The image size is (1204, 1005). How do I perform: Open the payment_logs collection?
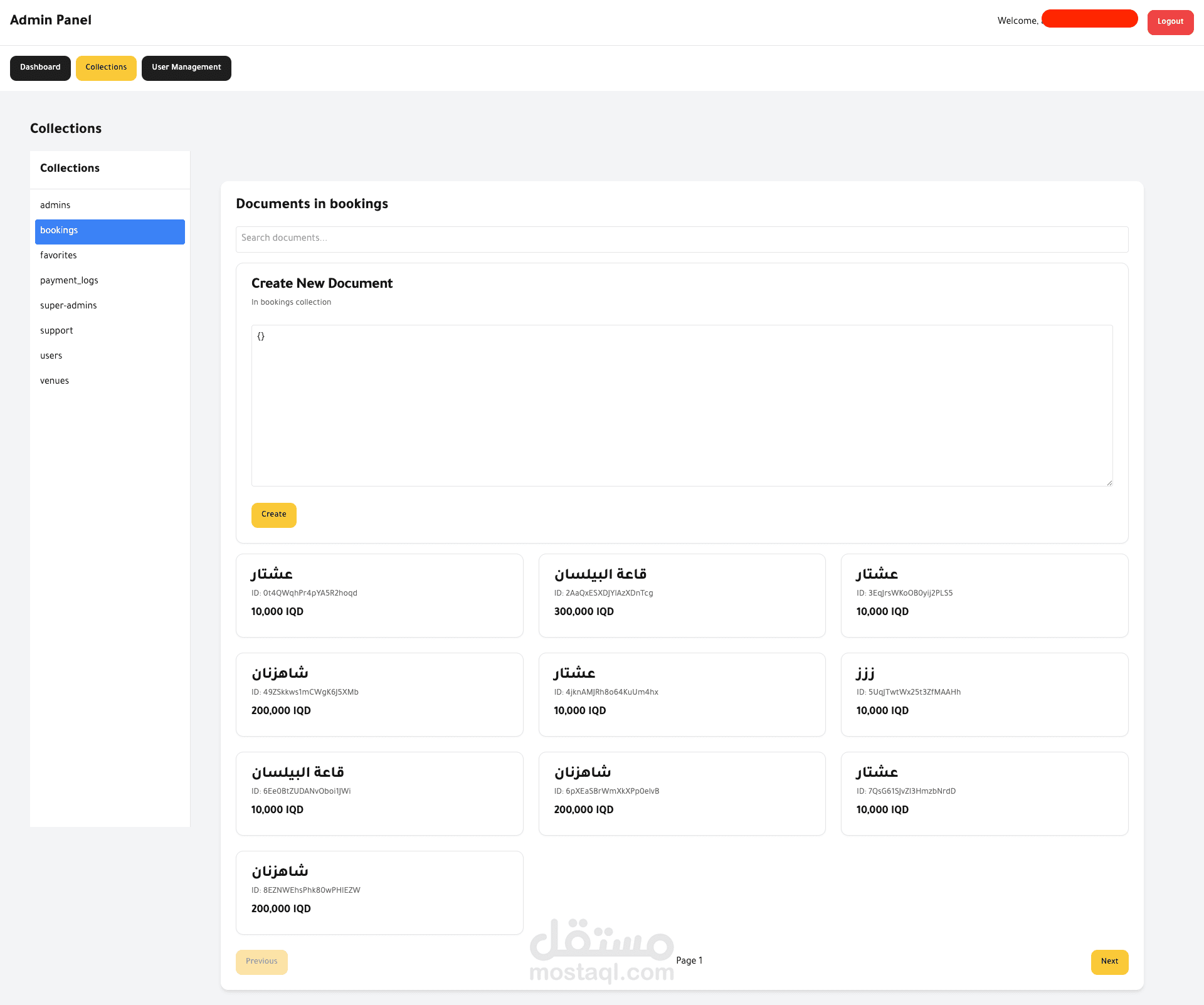pyautogui.click(x=69, y=281)
